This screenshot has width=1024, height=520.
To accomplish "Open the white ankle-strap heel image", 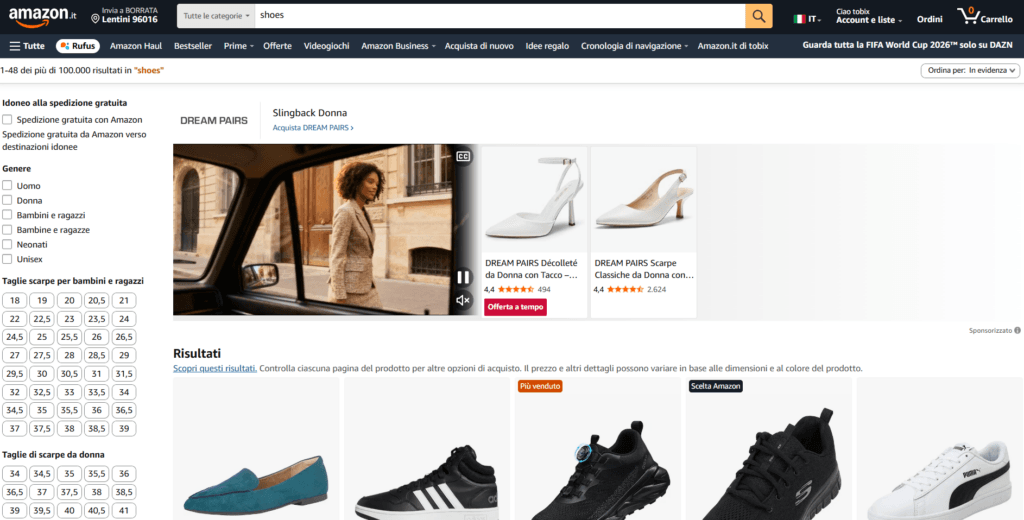I will [534, 199].
